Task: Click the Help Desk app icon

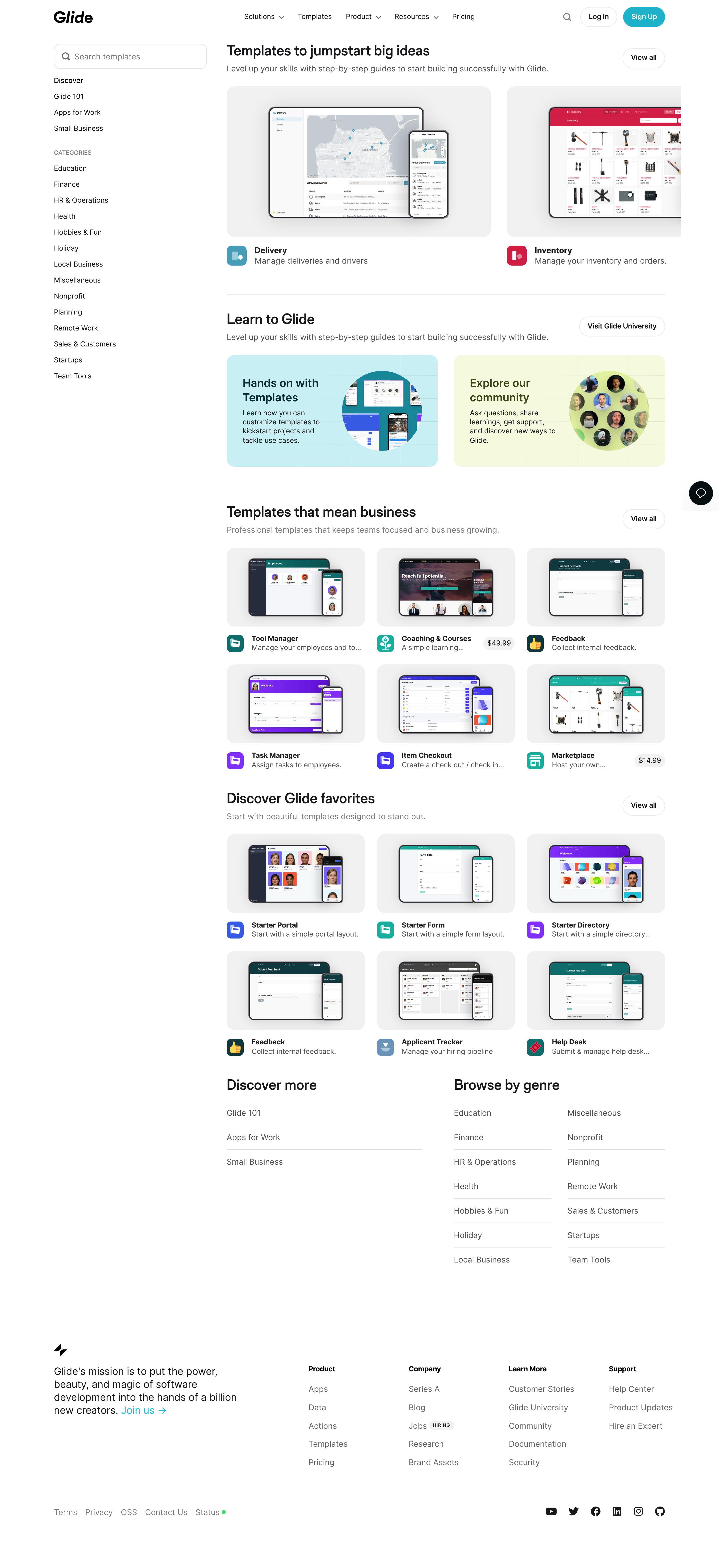Action: click(535, 1047)
